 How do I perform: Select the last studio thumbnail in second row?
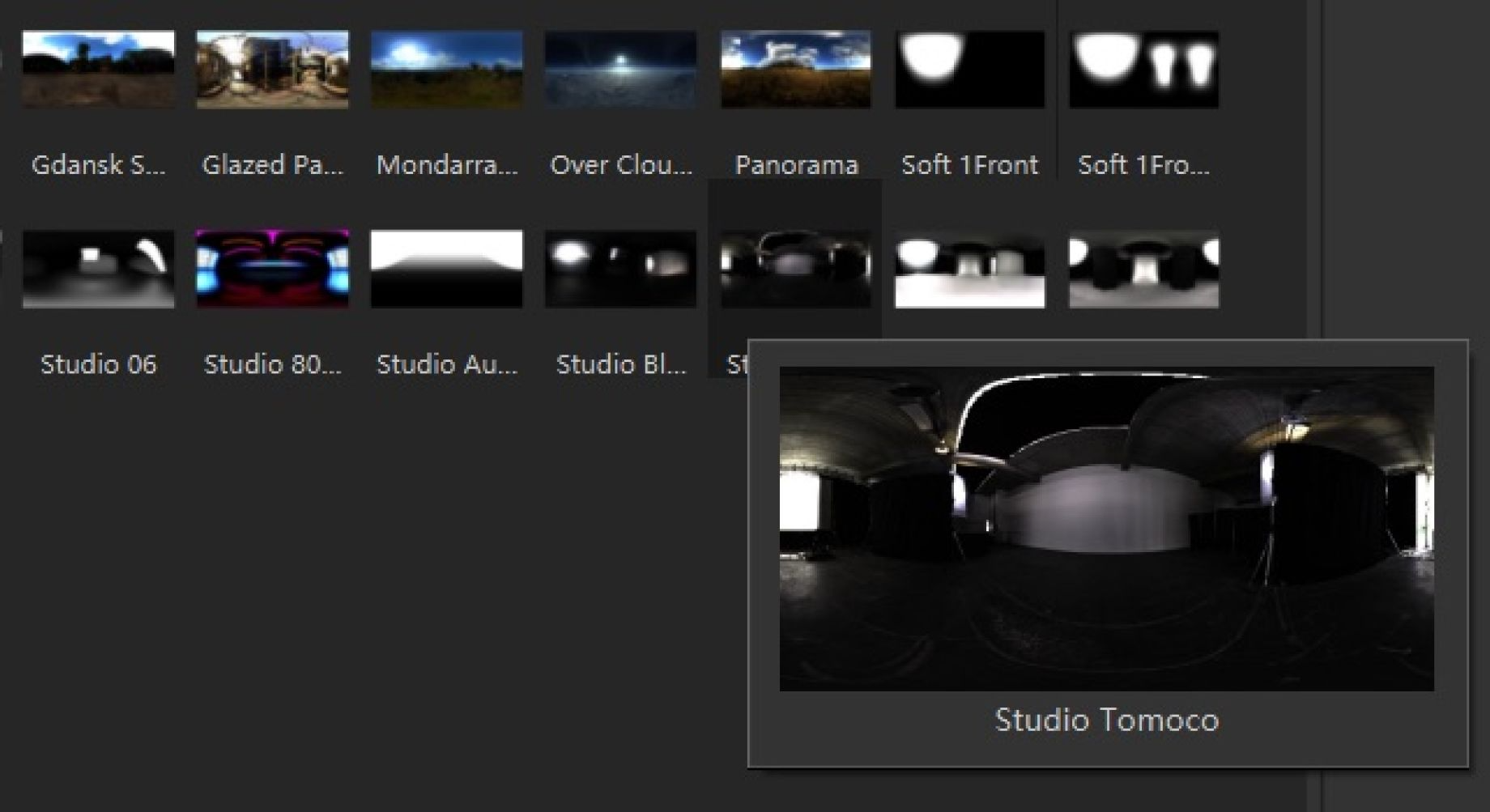(1143, 269)
